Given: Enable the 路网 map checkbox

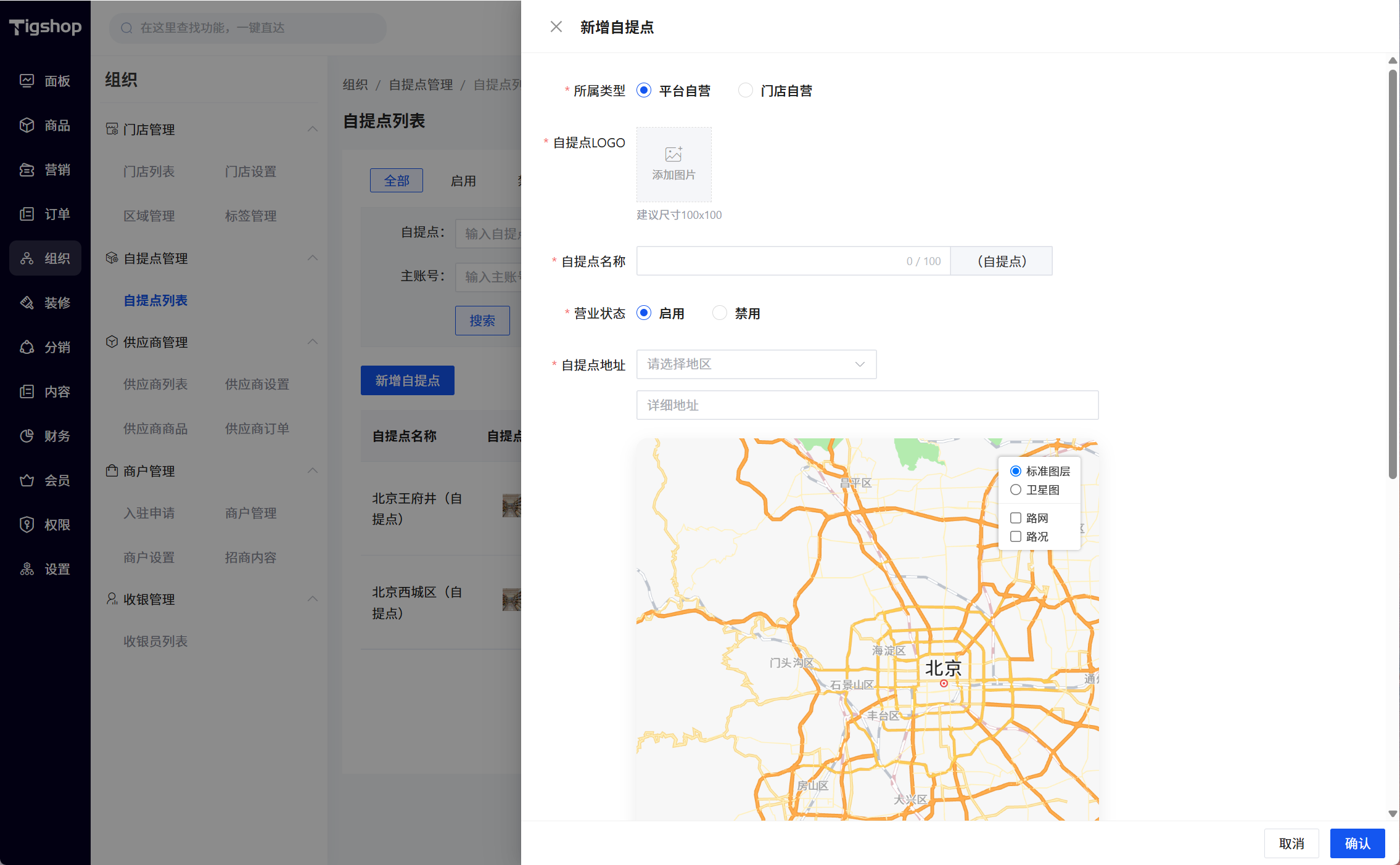Looking at the screenshot, I should pos(1016,518).
